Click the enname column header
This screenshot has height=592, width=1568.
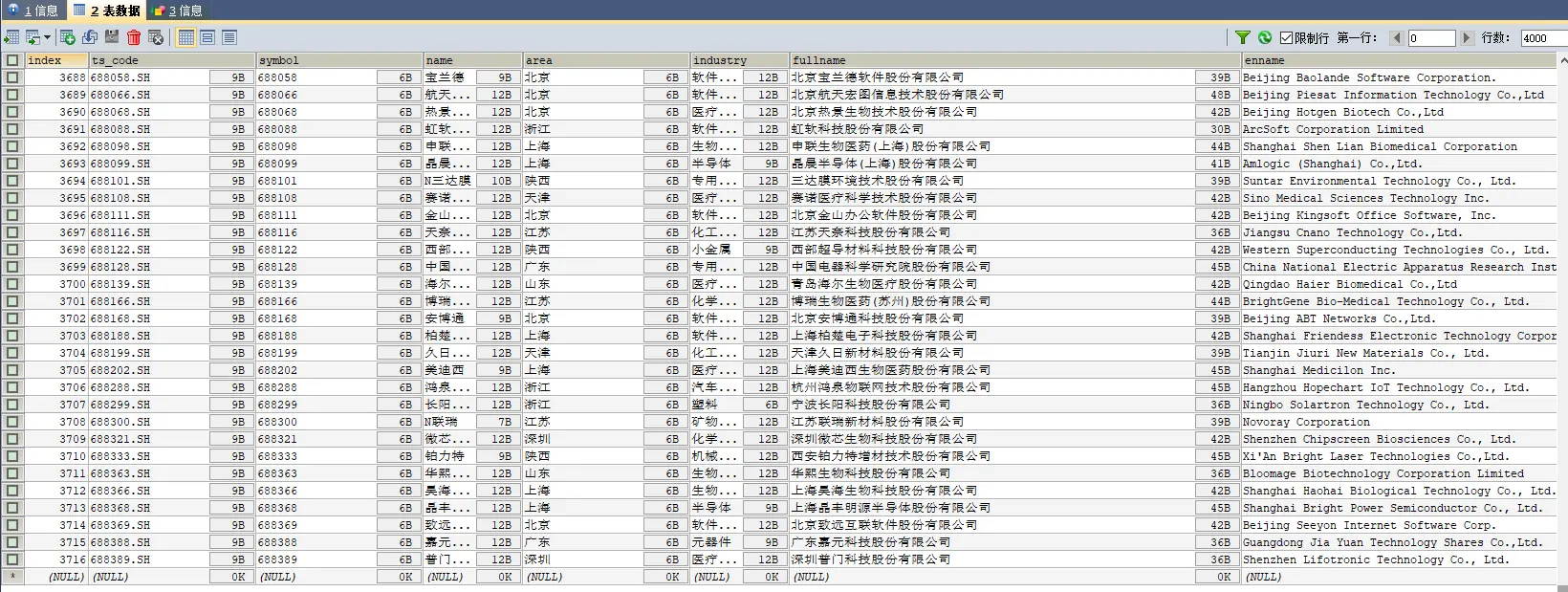[1400, 60]
